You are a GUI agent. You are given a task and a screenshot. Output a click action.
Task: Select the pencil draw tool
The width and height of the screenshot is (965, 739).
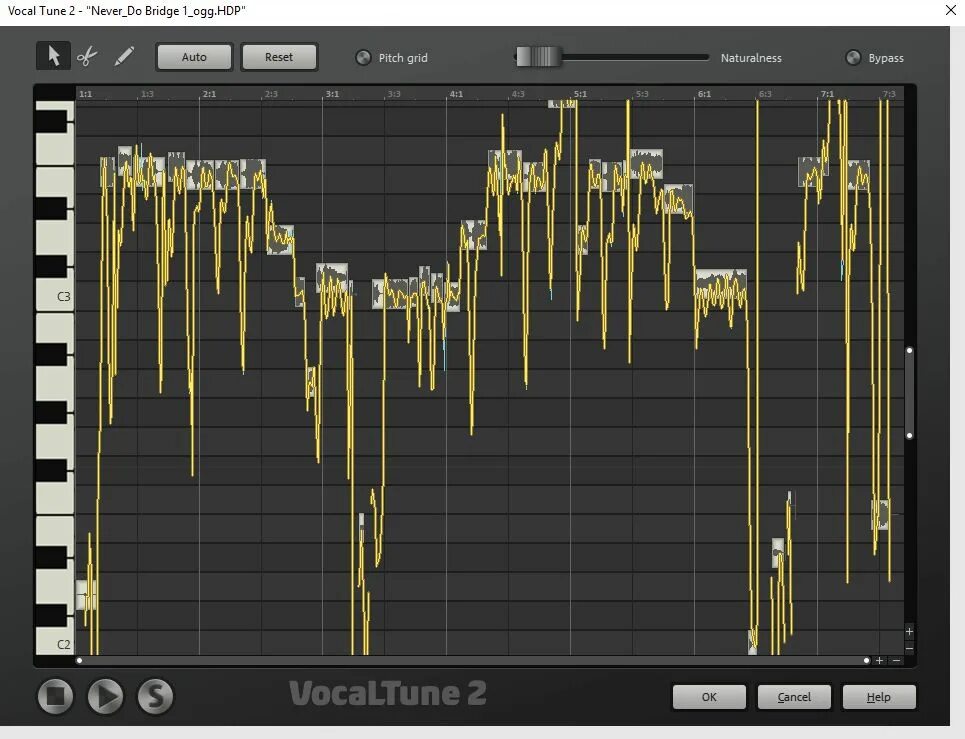click(124, 57)
